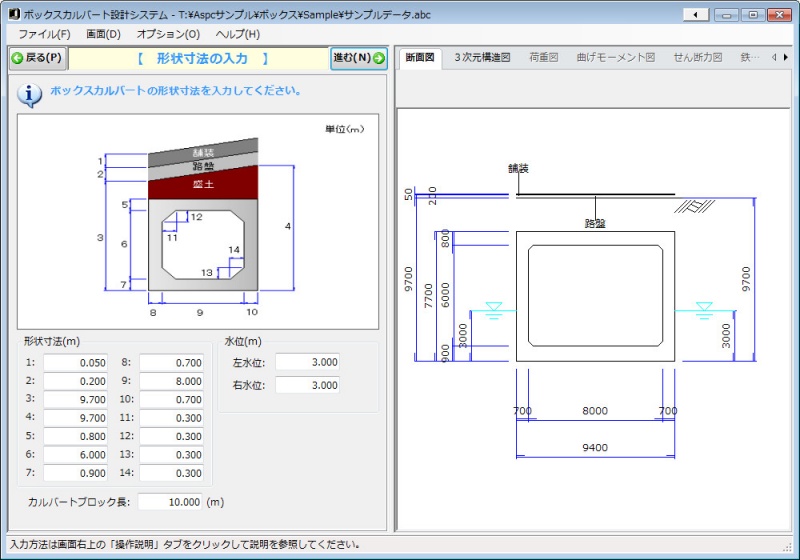Click dimension 13 input field
The width and height of the screenshot is (800, 560).
pos(171,454)
